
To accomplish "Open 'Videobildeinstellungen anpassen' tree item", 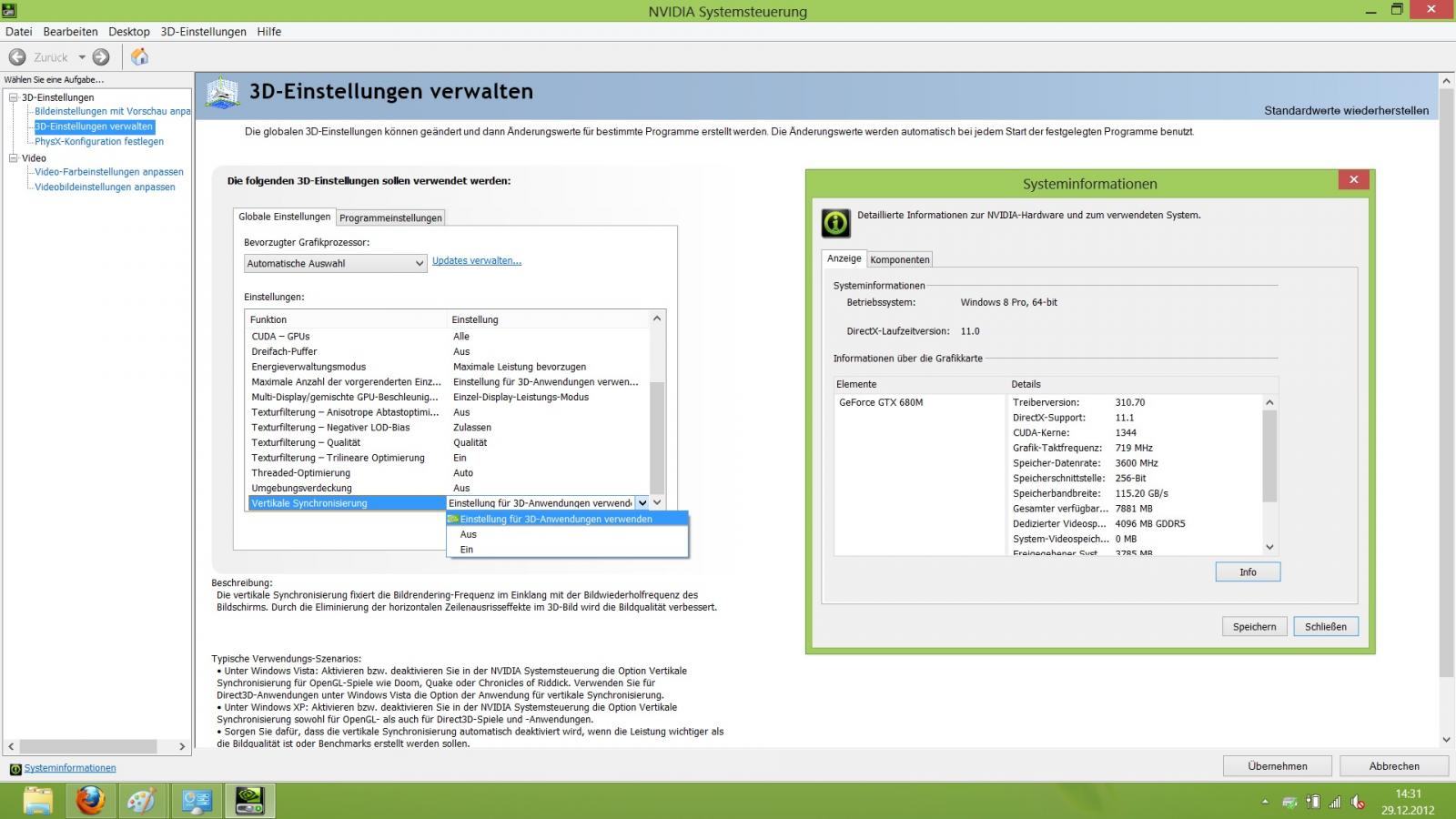I will click(105, 187).
